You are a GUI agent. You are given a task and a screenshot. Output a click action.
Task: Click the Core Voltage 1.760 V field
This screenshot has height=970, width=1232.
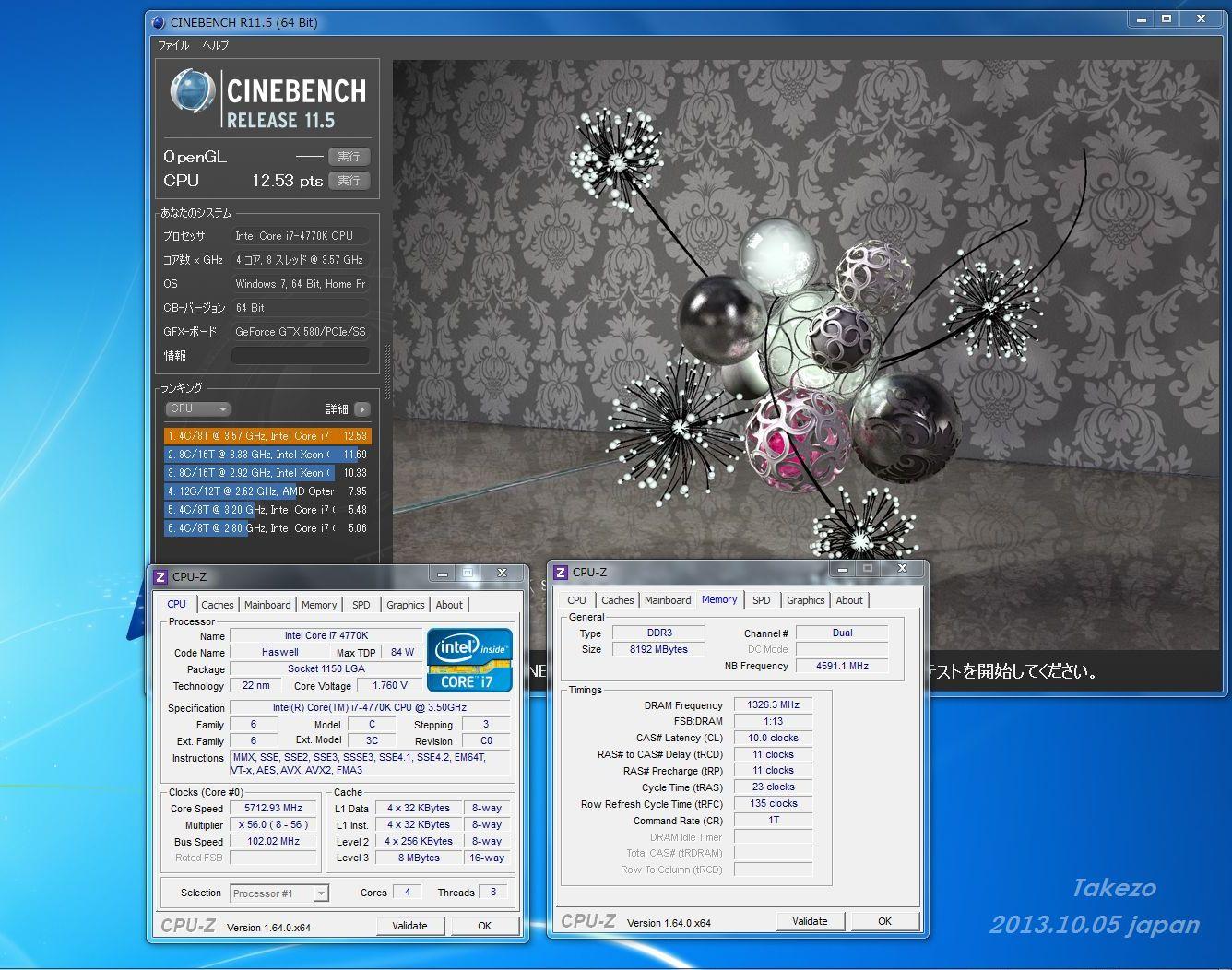point(390,686)
